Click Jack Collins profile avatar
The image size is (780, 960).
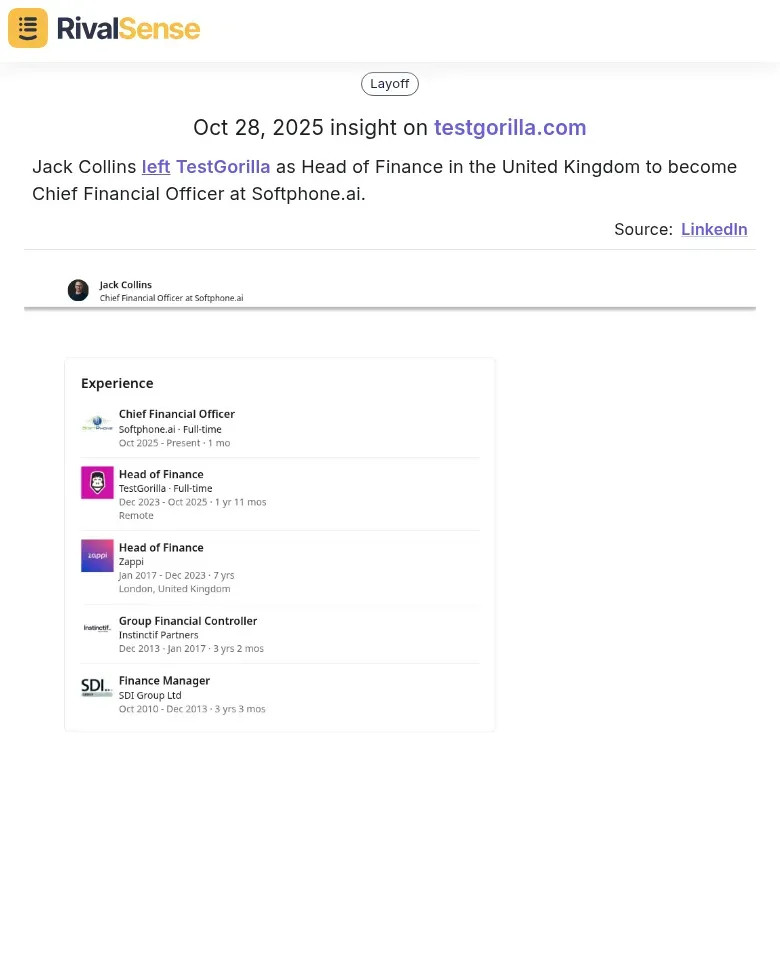[x=78, y=290]
